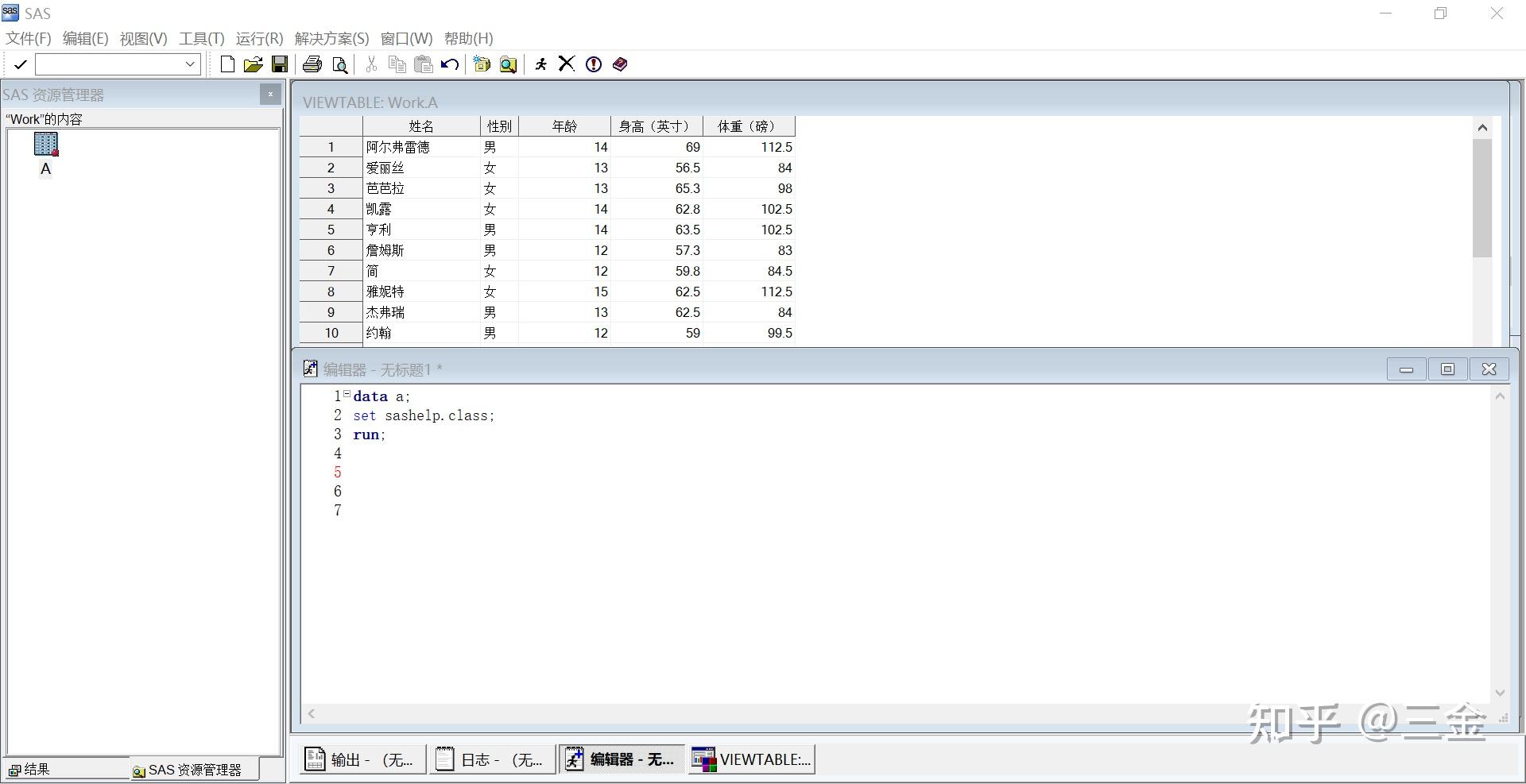
Task: Click the name cell 詹姆斯
Action: coord(421,250)
